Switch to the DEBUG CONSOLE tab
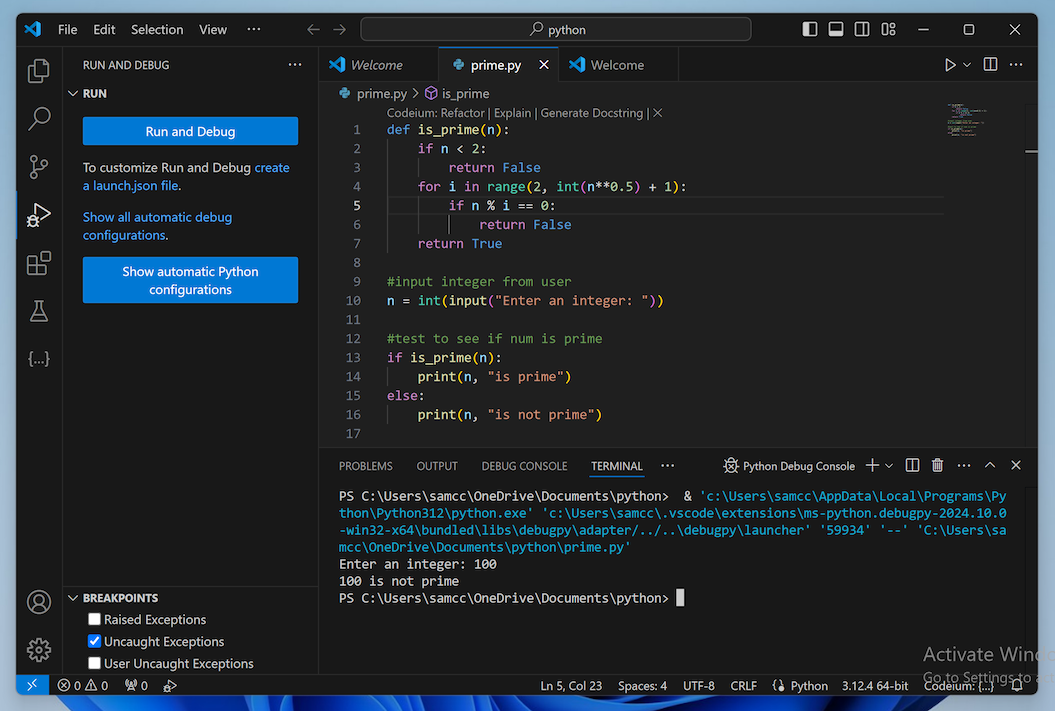Image resolution: width=1055 pixels, height=711 pixels. pyautogui.click(x=524, y=466)
